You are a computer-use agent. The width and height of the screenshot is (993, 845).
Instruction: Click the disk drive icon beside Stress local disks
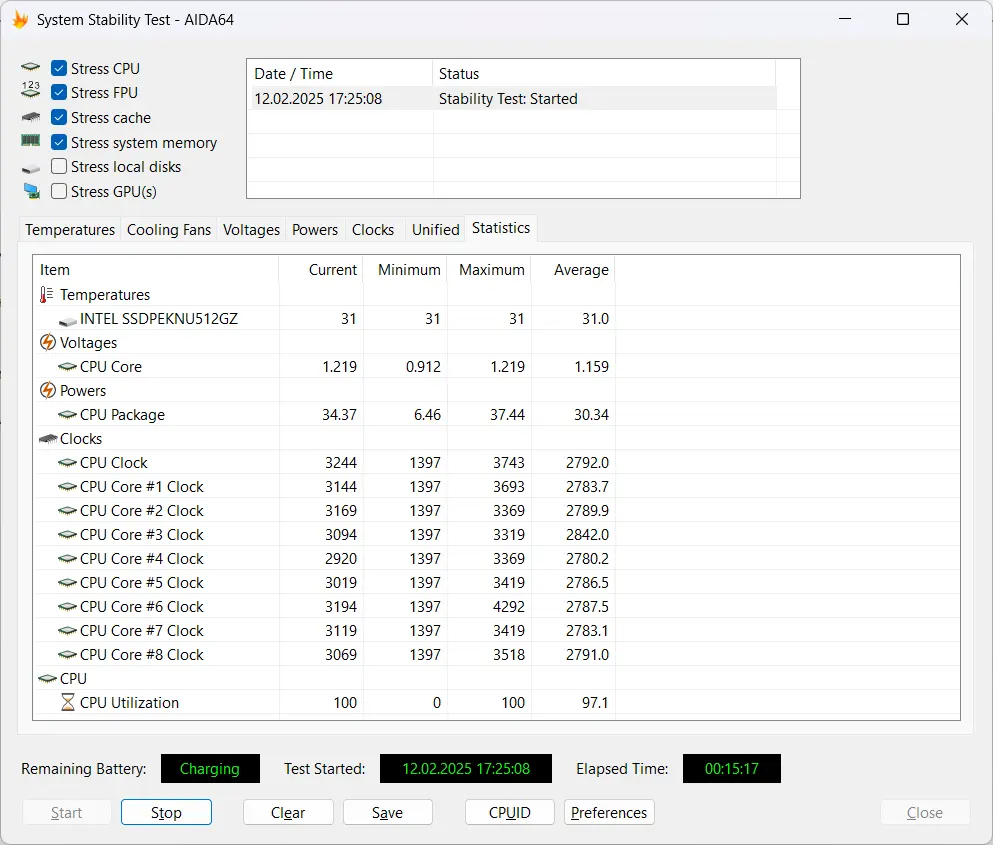(x=30, y=168)
